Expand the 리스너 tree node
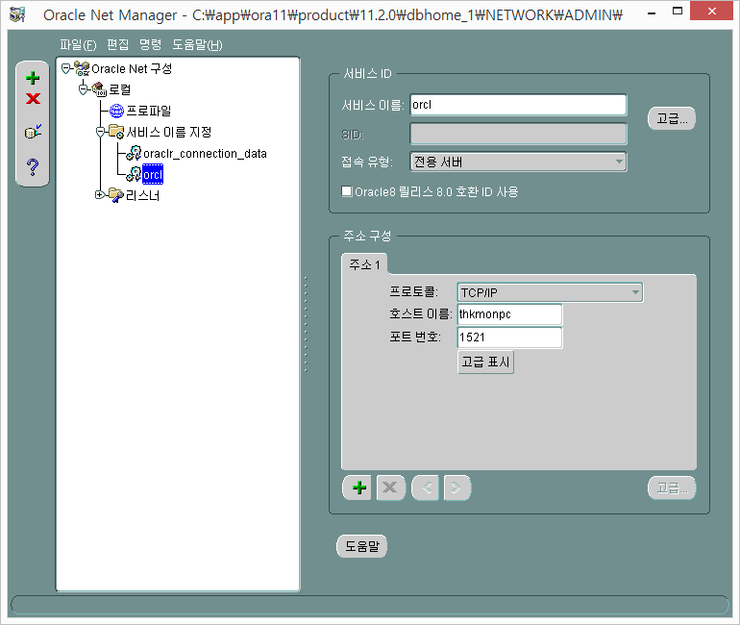Viewport: 740px width, 625px height. [100, 195]
